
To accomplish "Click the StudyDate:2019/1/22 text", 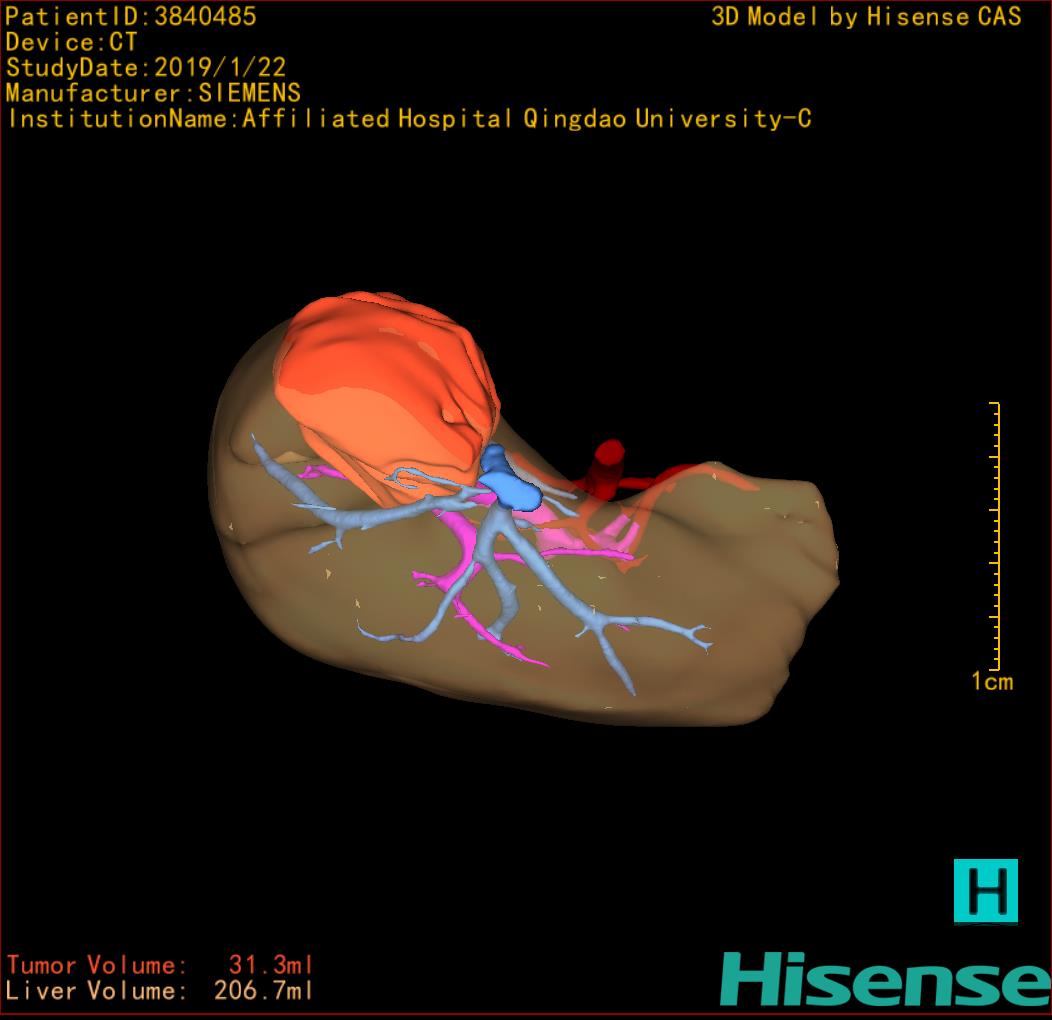I will 146,68.
